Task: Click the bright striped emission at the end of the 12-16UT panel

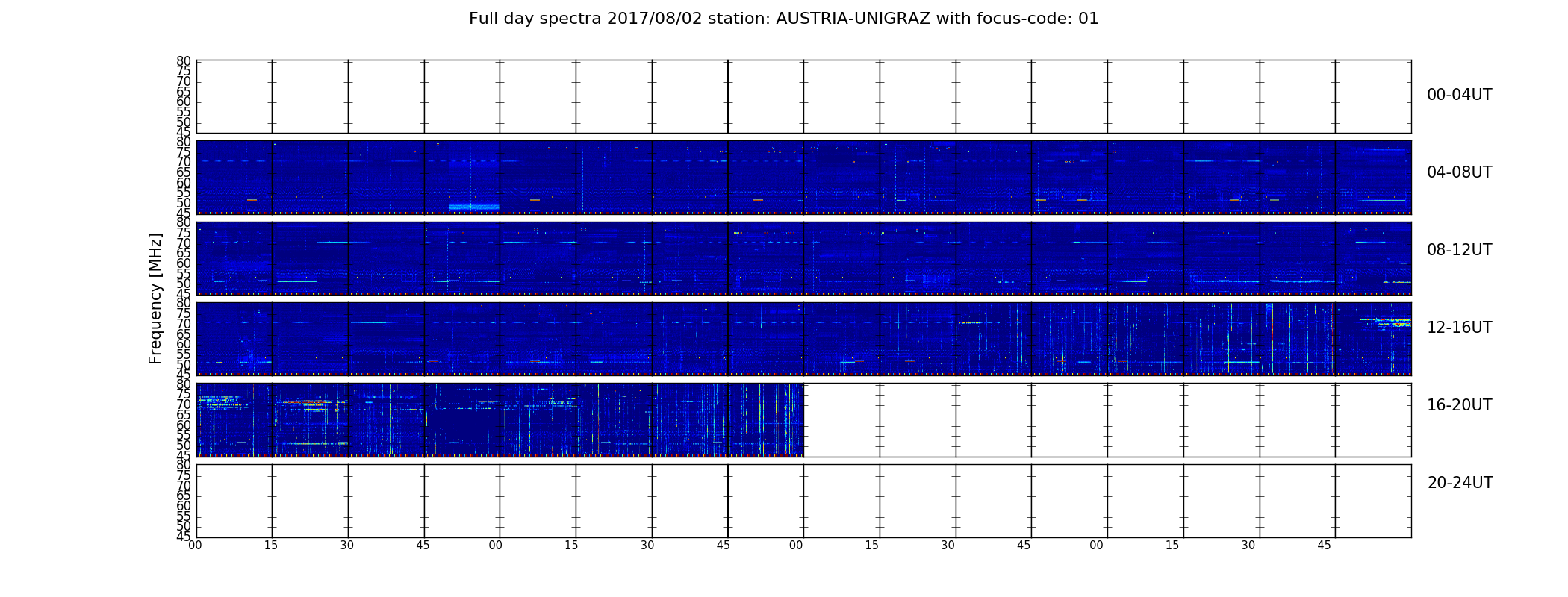Action: [x=1385, y=322]
